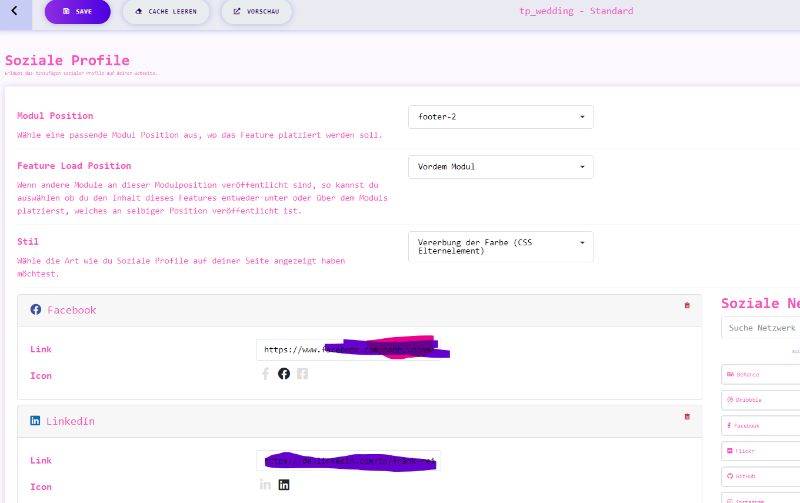Viewport: 800px width, 503px height.
Task: Go back using the left arrow icon
Action: tap(14, 11)
